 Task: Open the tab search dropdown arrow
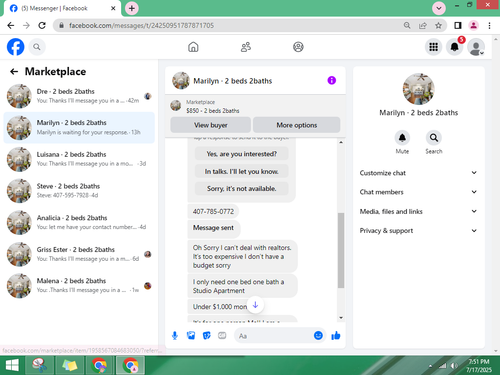(x=439, y=8)
